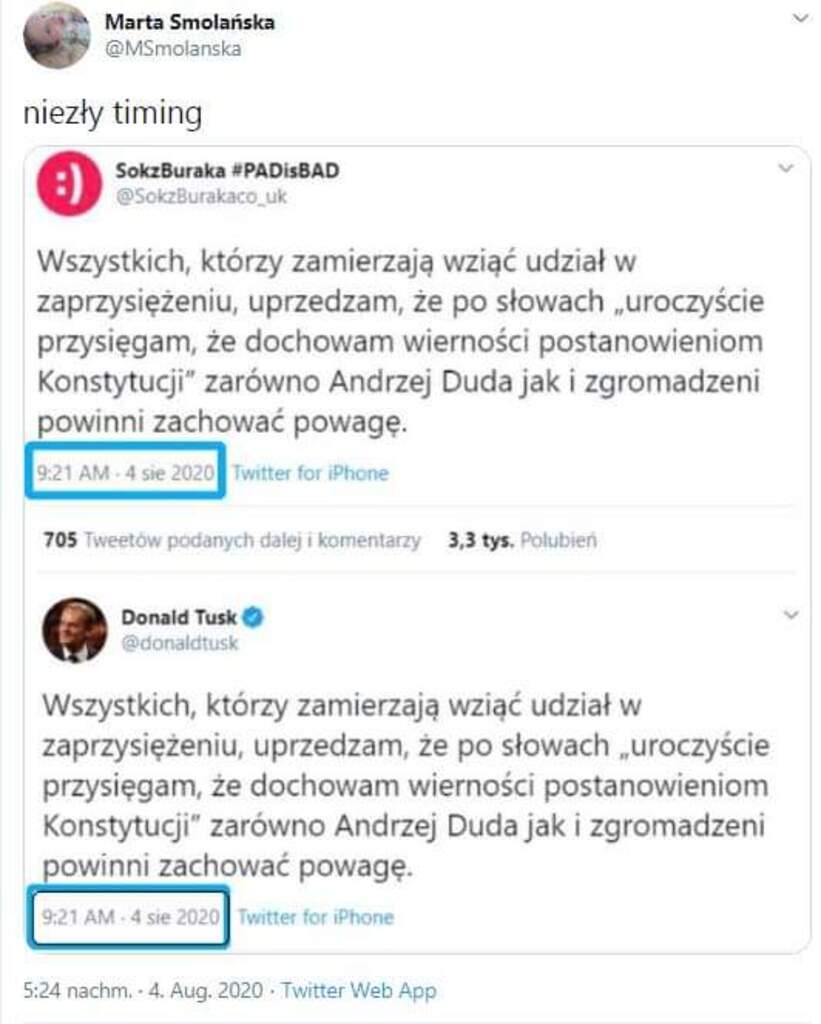Open the 5:24 nachm. 4. Aug. 2020 timestamp

143,991
